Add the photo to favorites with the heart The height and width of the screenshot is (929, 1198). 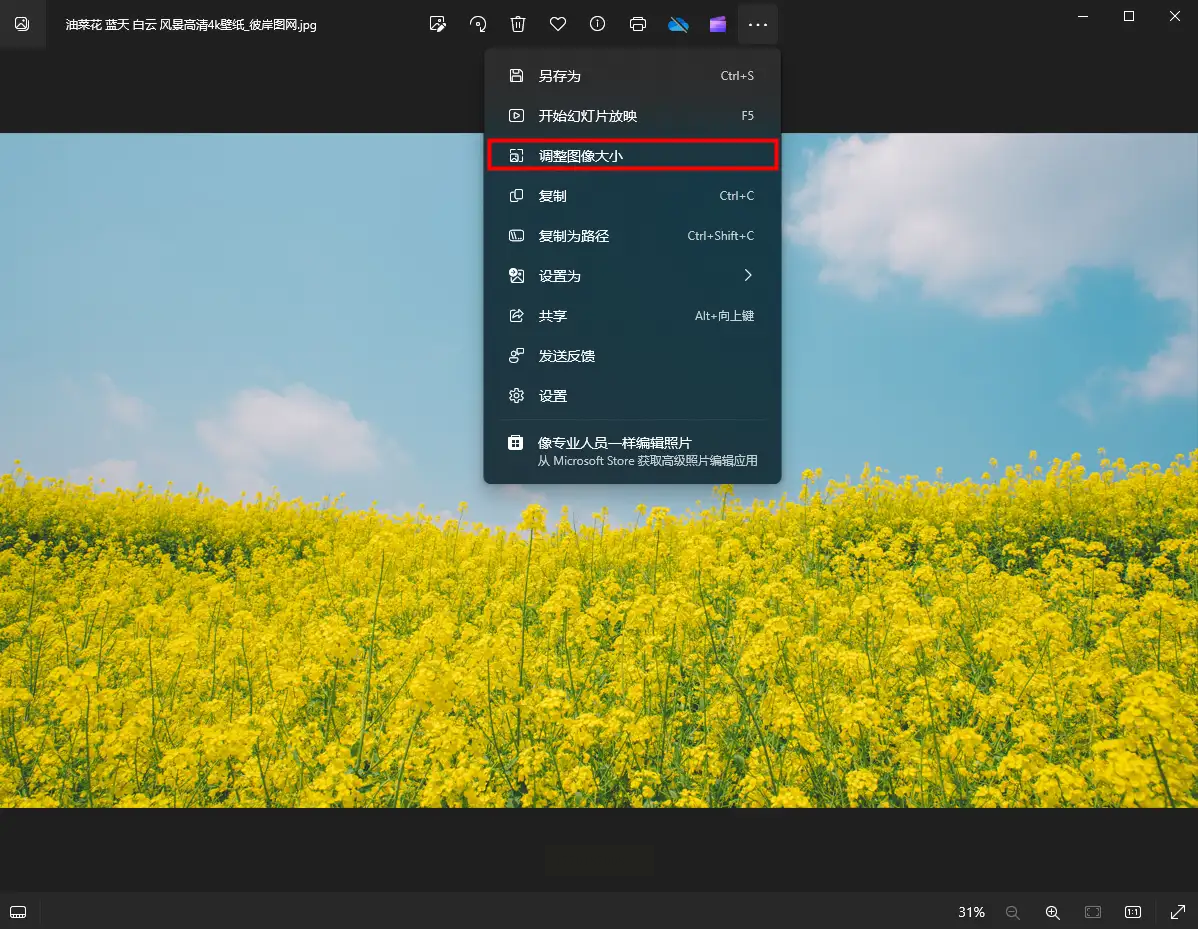click(x=558, y=24)
